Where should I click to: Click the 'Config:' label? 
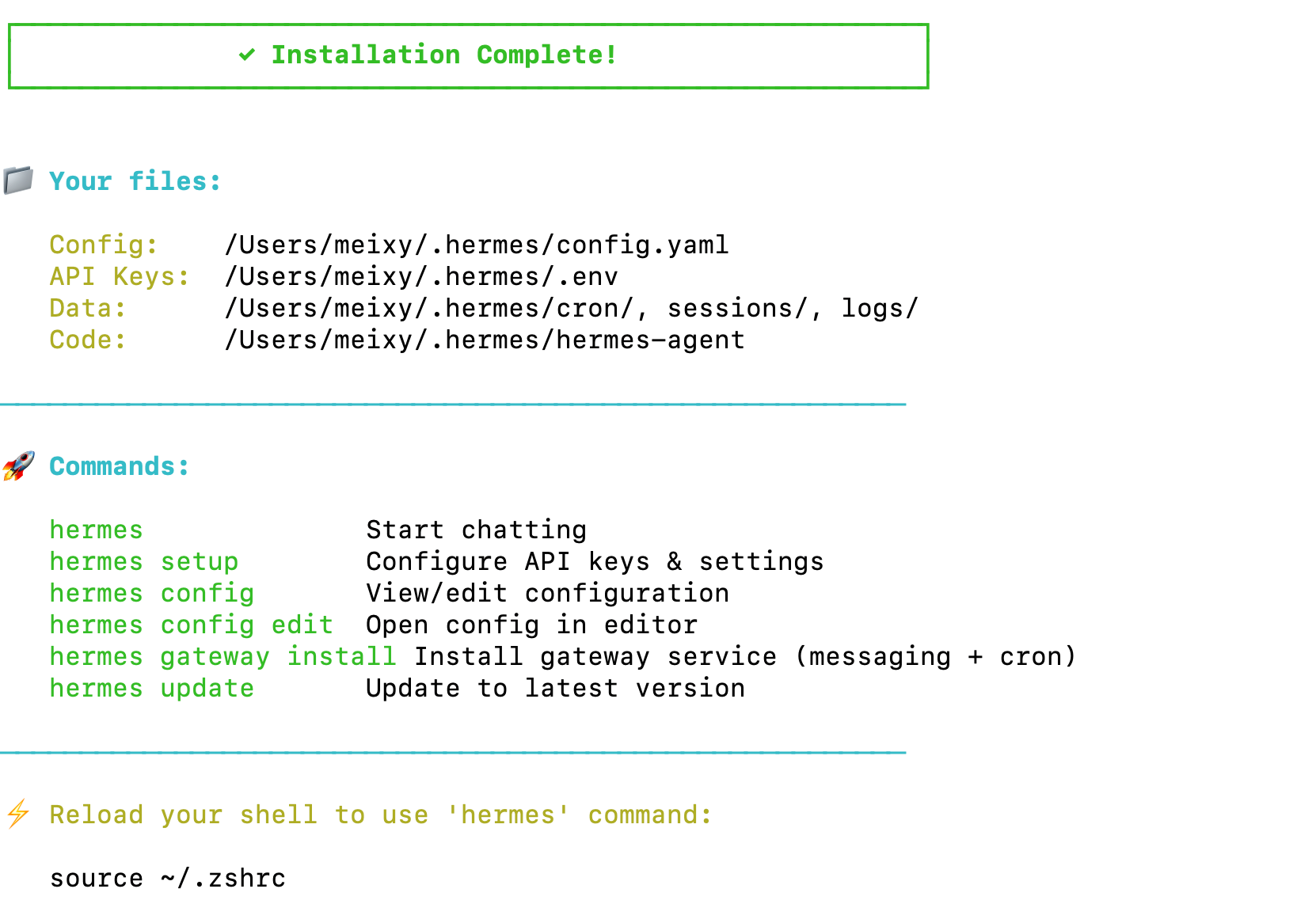tap(105, 245)
